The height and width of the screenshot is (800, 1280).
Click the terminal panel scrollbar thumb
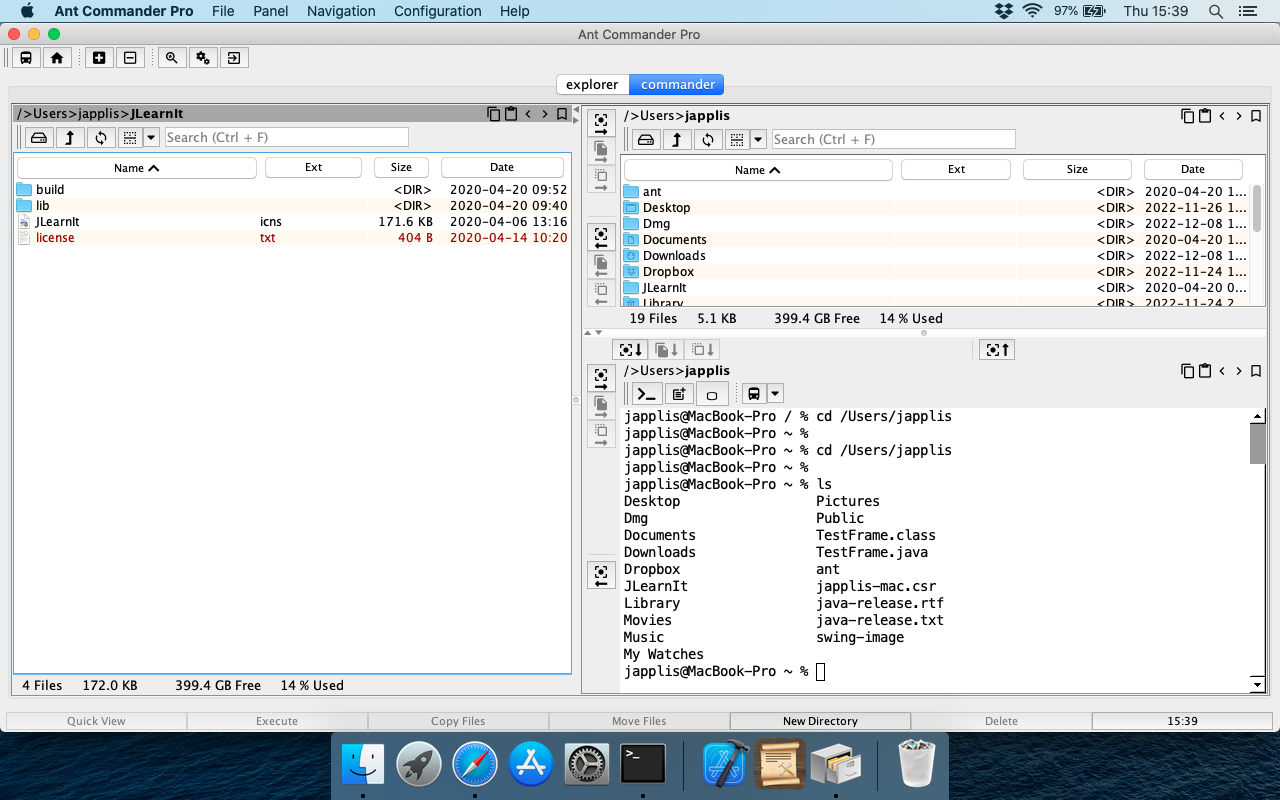tap(1257, 443)
